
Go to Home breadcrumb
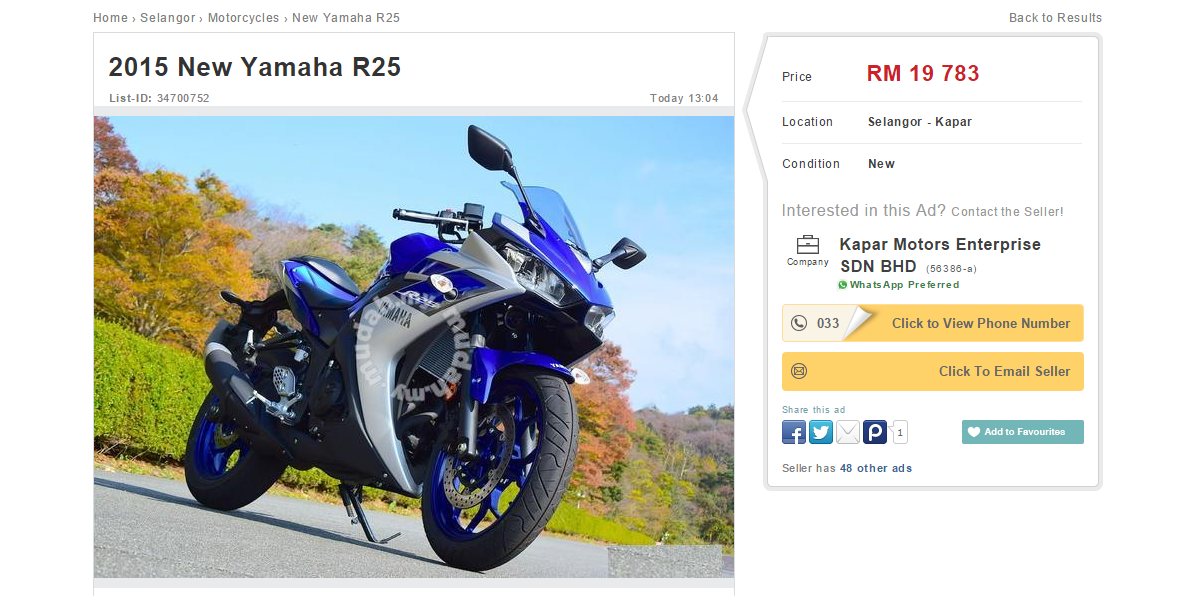[x=110, y=17]
